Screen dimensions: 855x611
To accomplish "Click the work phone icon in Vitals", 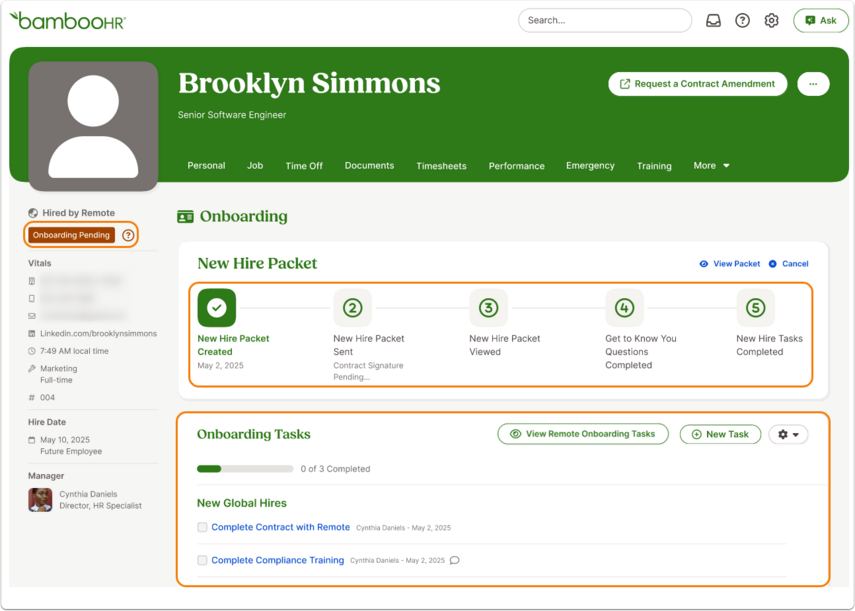I will pyautogui.click(x=32, y=281).
